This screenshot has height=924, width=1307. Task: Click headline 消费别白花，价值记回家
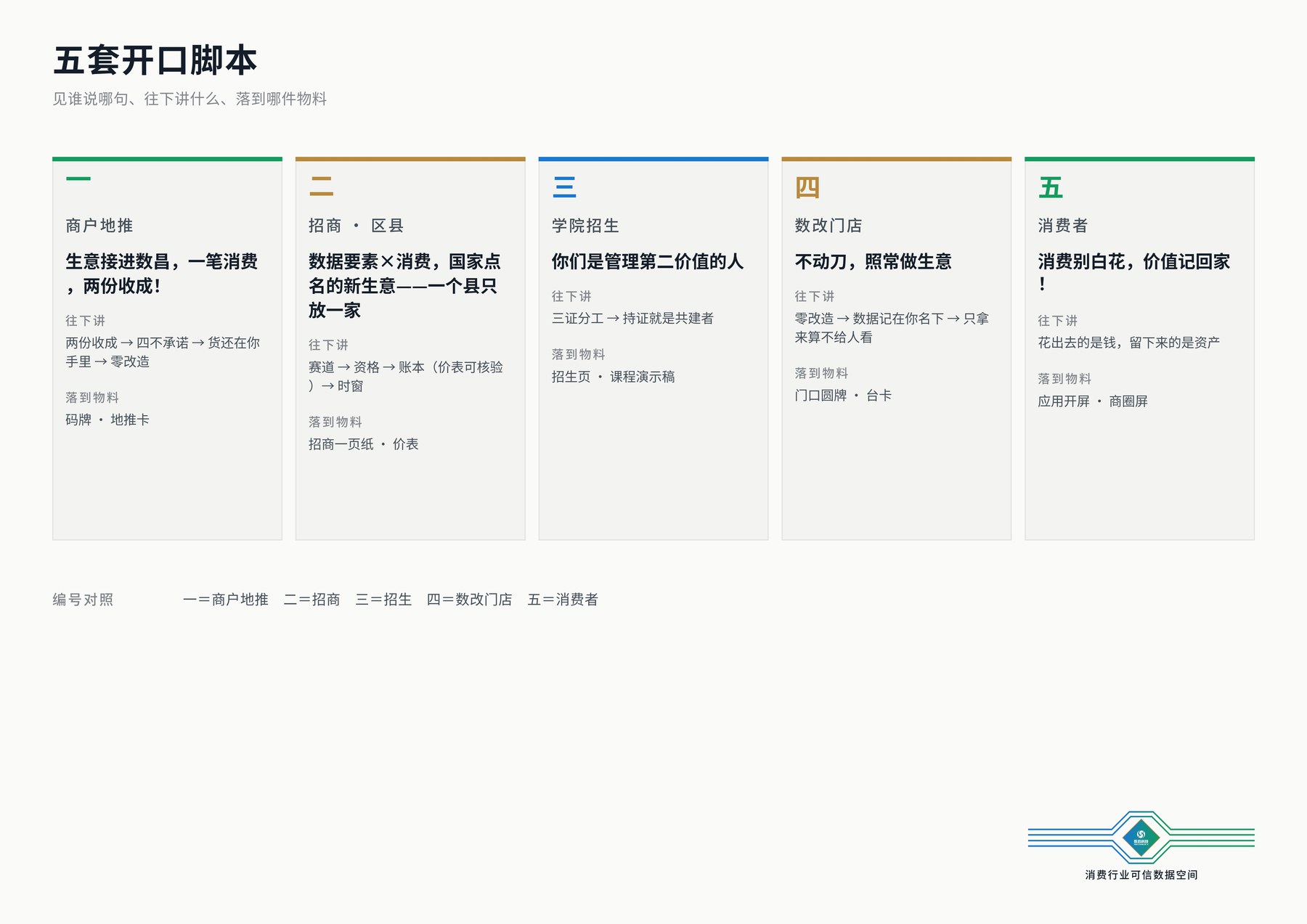[1134, 274]
